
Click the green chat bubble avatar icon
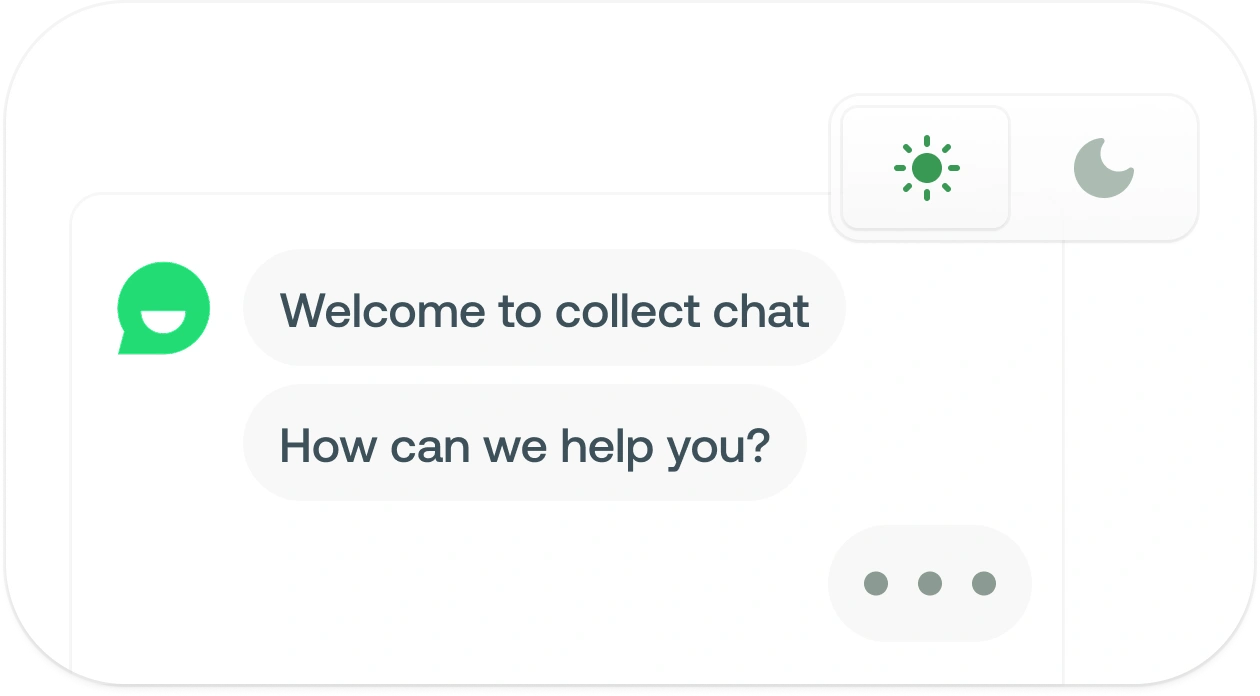pyautogui.click(x=164, y=308)
